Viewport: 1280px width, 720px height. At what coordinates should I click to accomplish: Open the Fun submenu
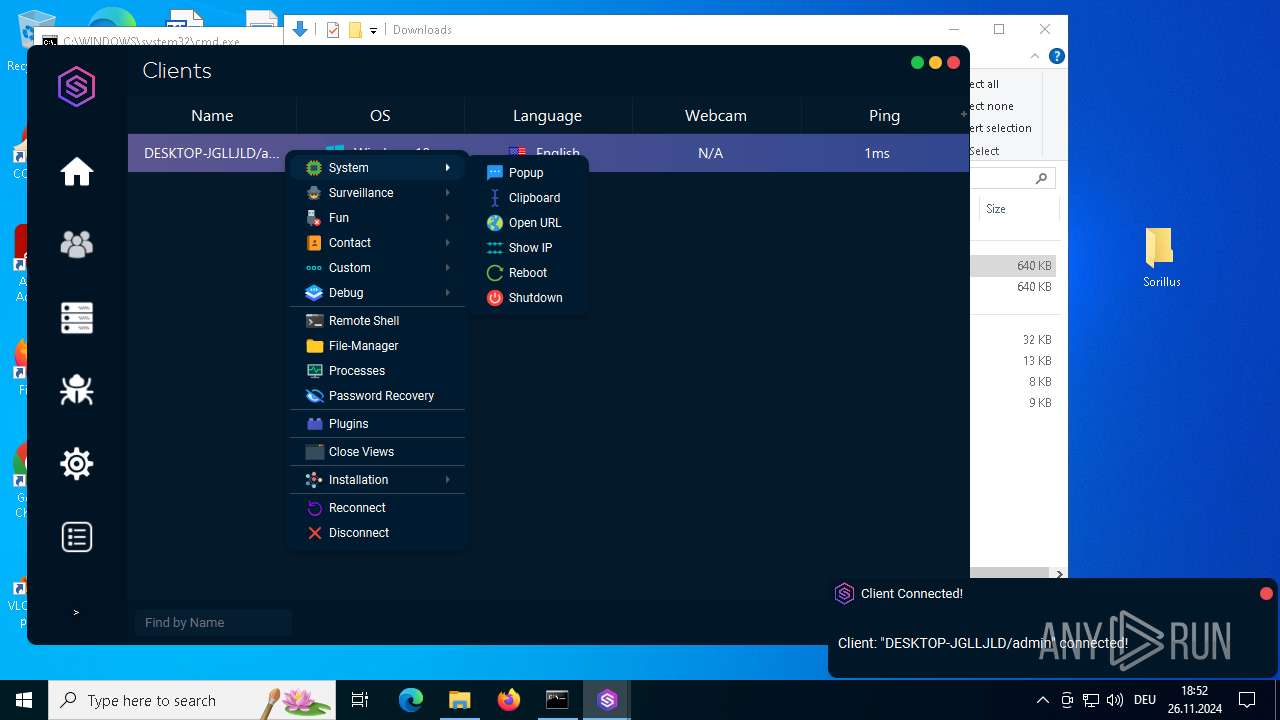tap(378, 218)
